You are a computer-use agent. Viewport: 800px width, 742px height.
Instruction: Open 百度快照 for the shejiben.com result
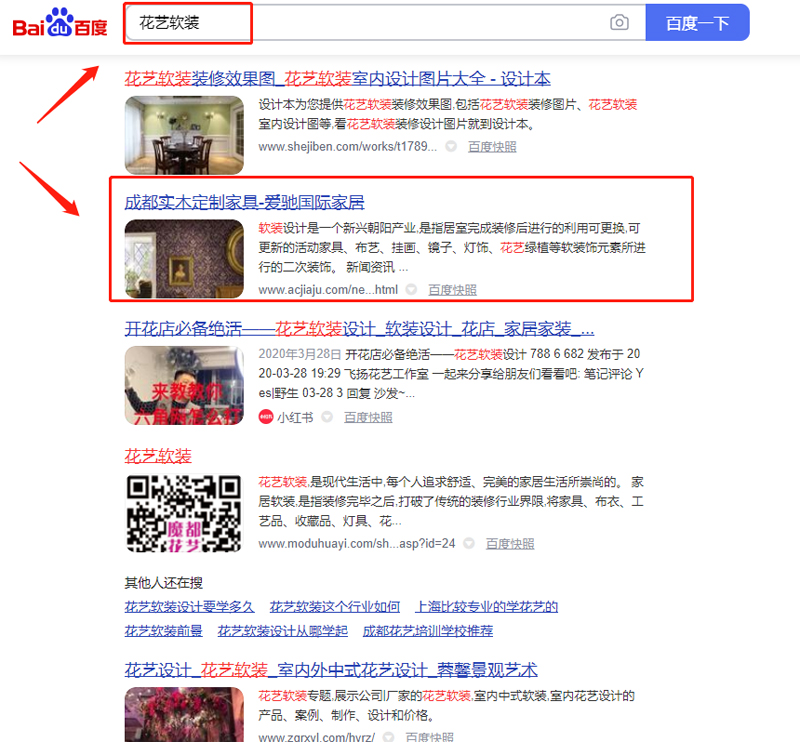click(492, 146)
